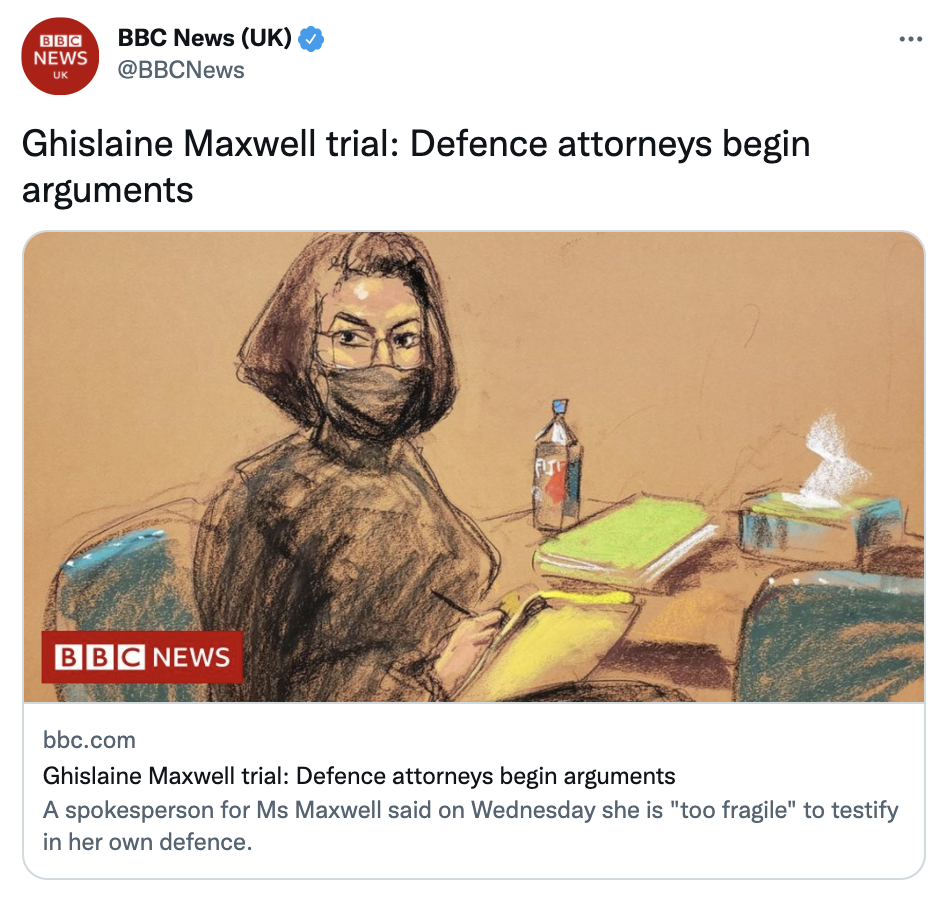Open the three-dot more options menu
942x898 pixels.
coord(910,39)
